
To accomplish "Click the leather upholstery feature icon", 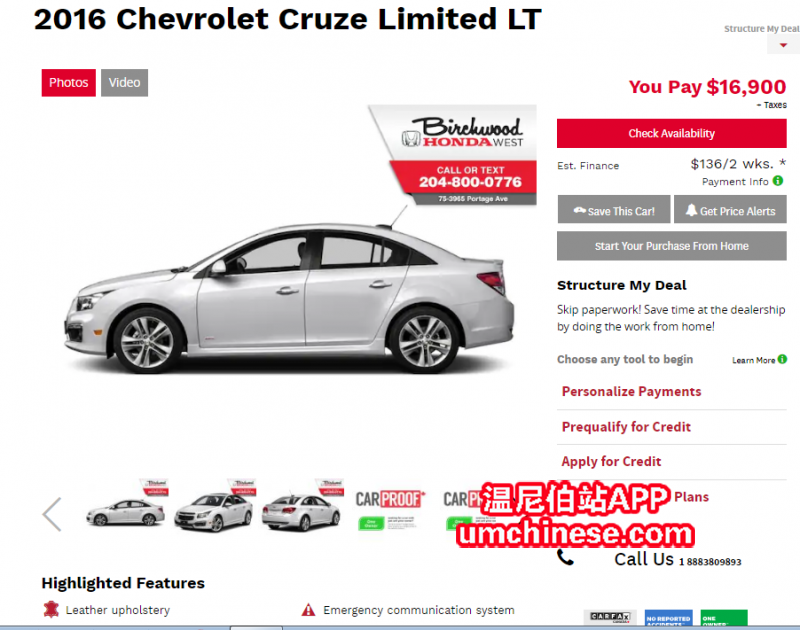I will click(x=51, y=609).
